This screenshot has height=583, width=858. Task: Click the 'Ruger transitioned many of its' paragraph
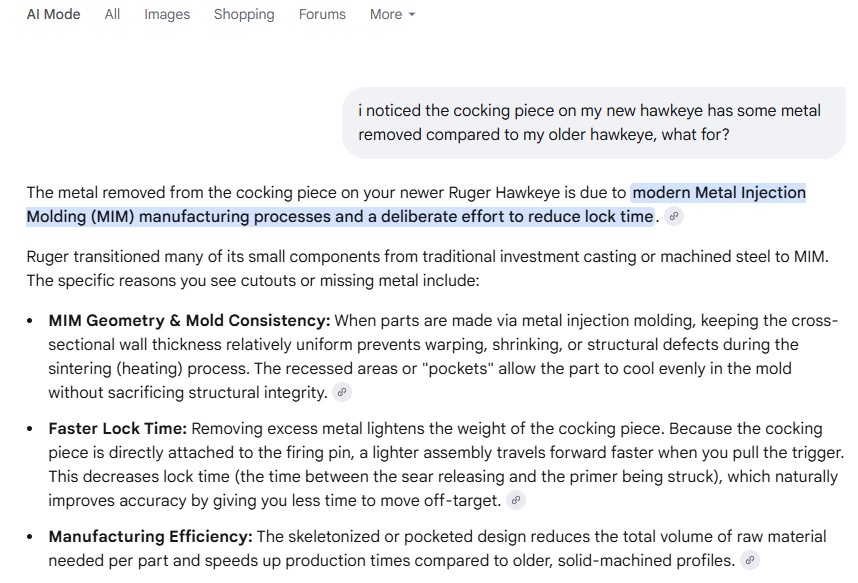pos(427,268)
